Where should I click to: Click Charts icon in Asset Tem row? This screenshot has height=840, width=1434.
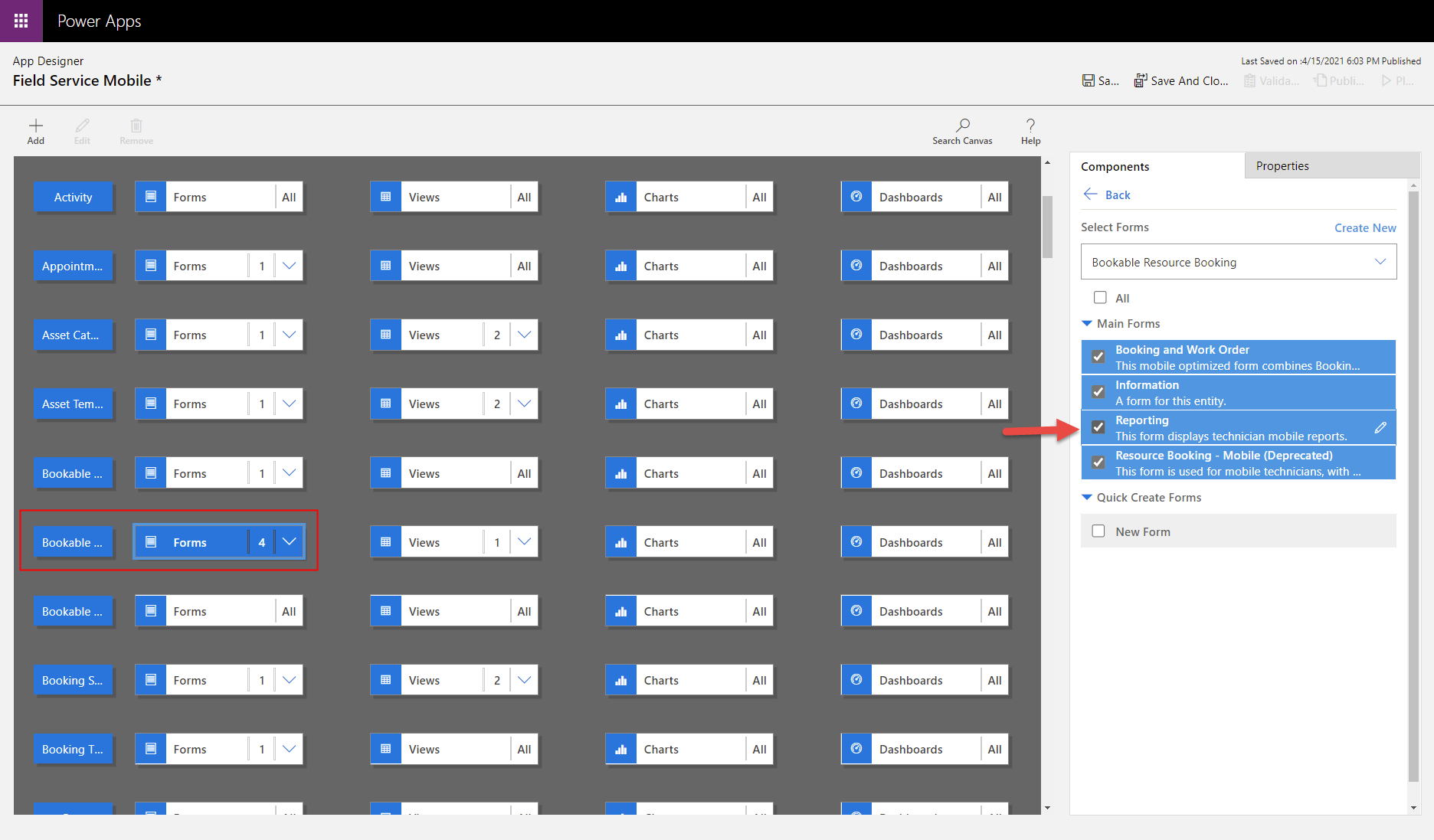click(621, 404)
